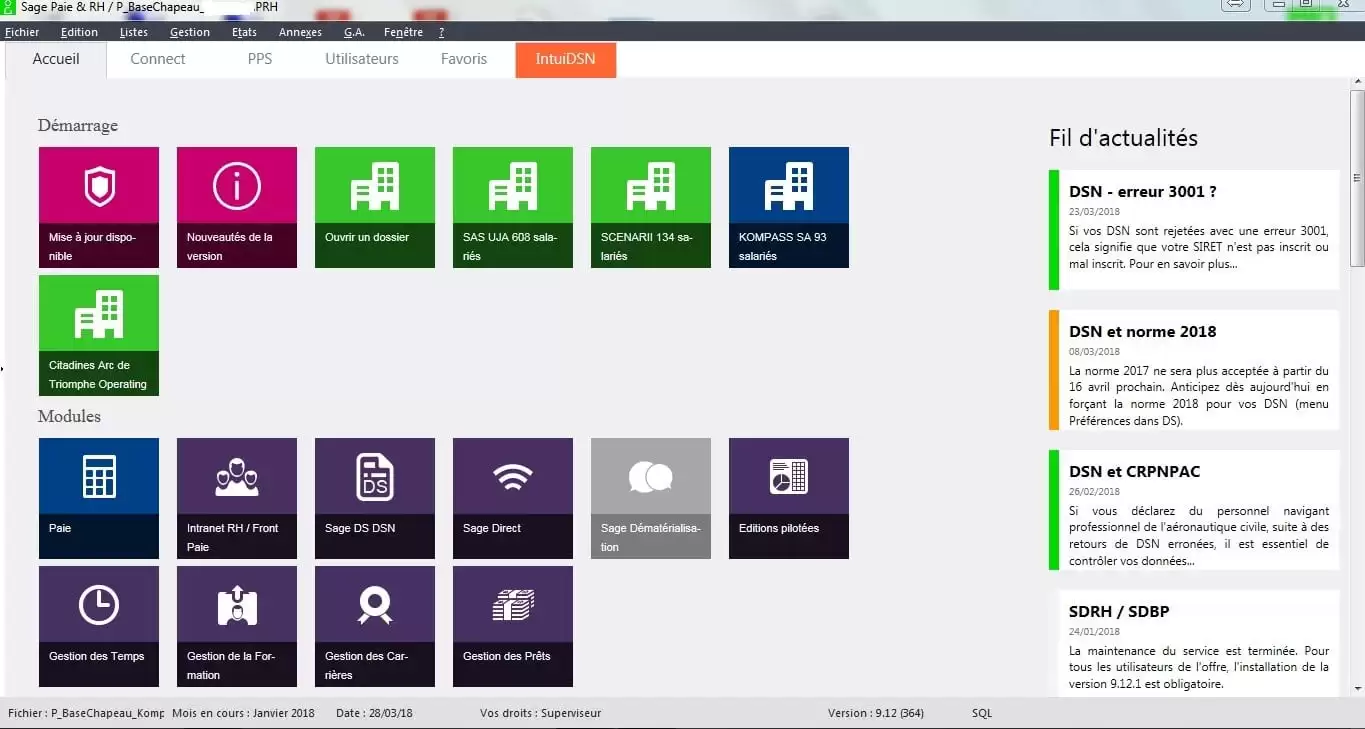This screenshot has width=1365, height=729.
Task: Switch to the Favoris tab
Action: (463, 59)
